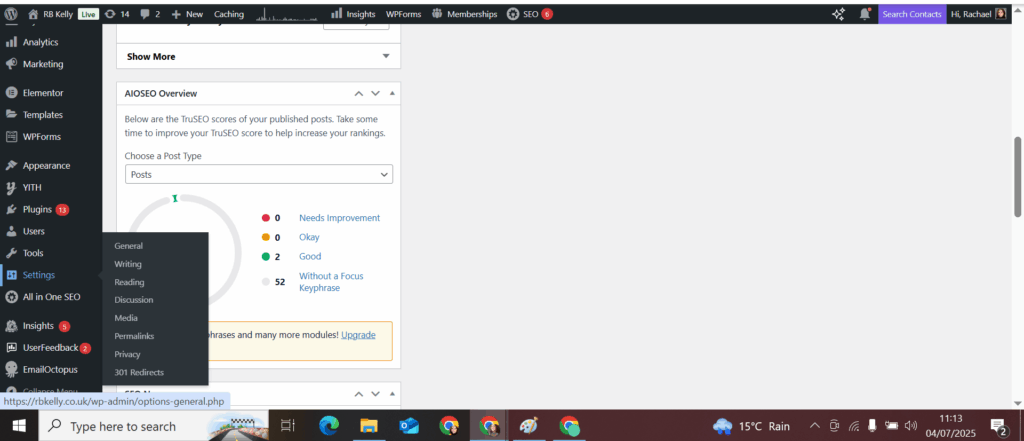This screenshot has height=441, width=1024.
Task: Open WPForms in the sidebar
Action: [x=41, y=137]
